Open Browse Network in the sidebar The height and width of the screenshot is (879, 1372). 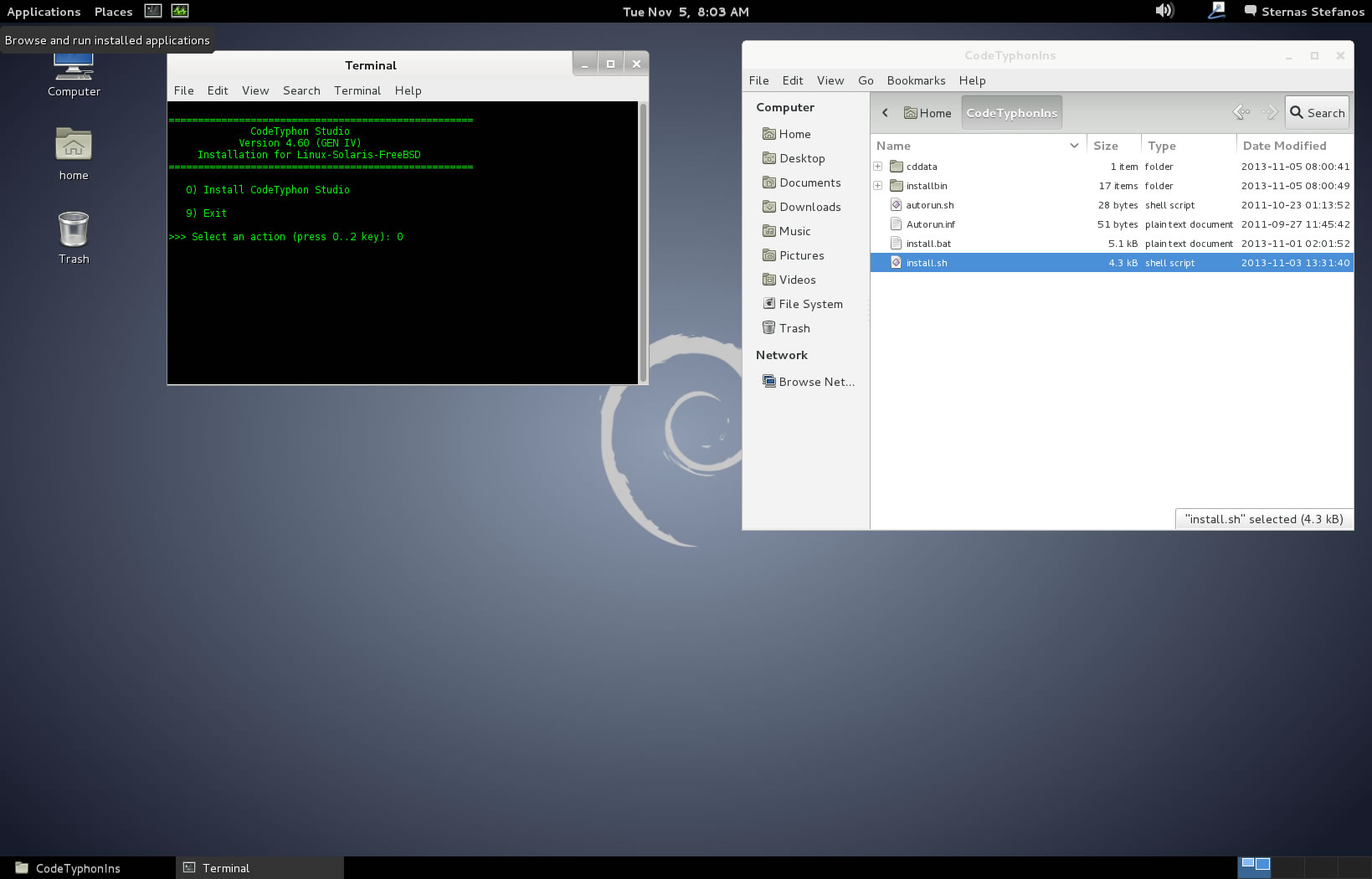point(809,382)
